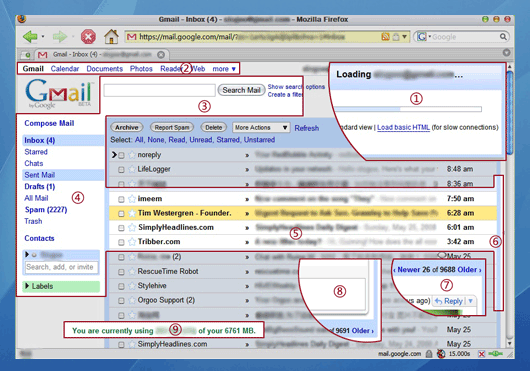Click the Gmail logo
This screenshot has height=371, width=530.
58,94
